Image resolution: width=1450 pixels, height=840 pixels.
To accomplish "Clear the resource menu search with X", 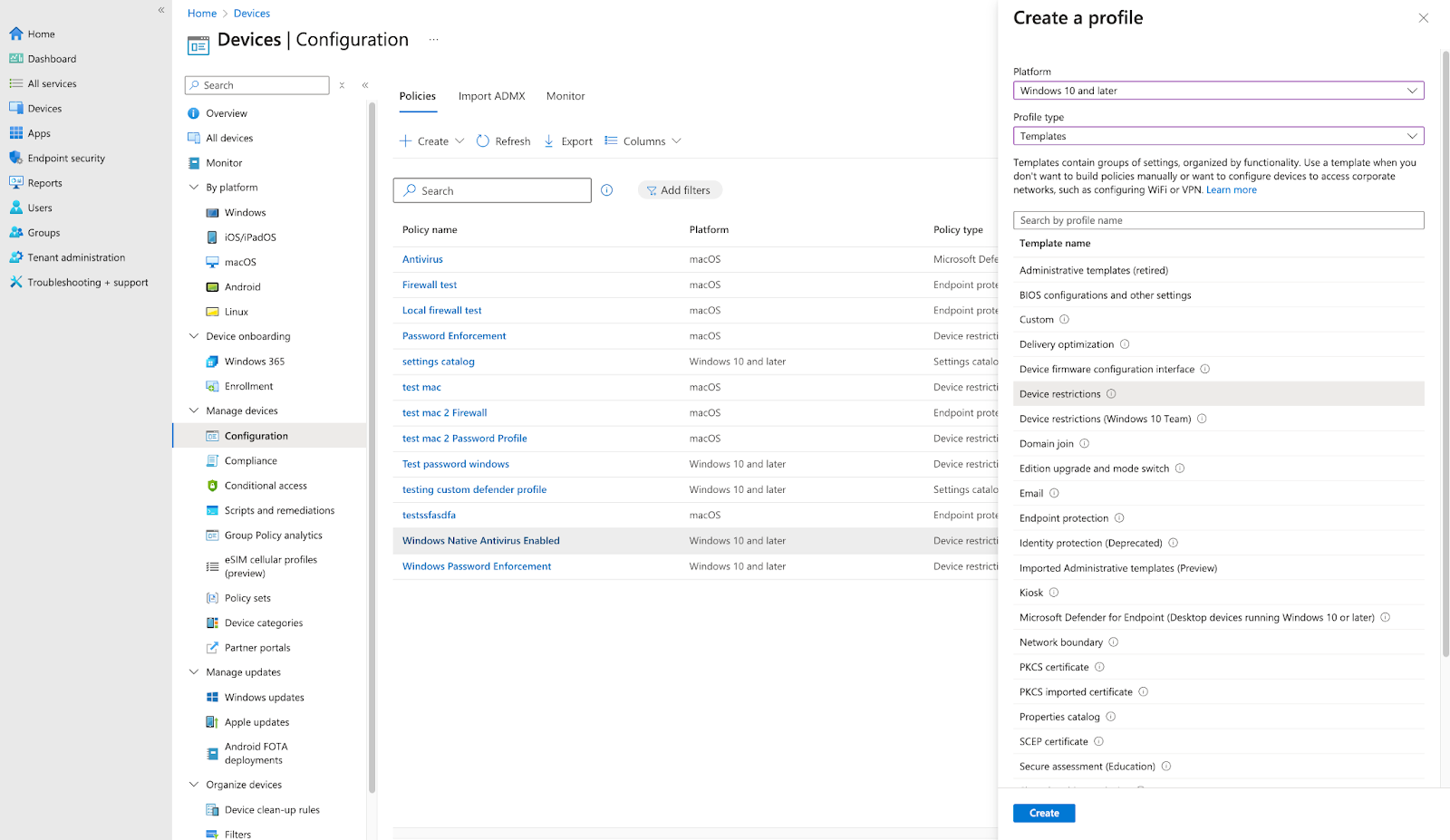I will pyautogui.click(x=343, y=85).
